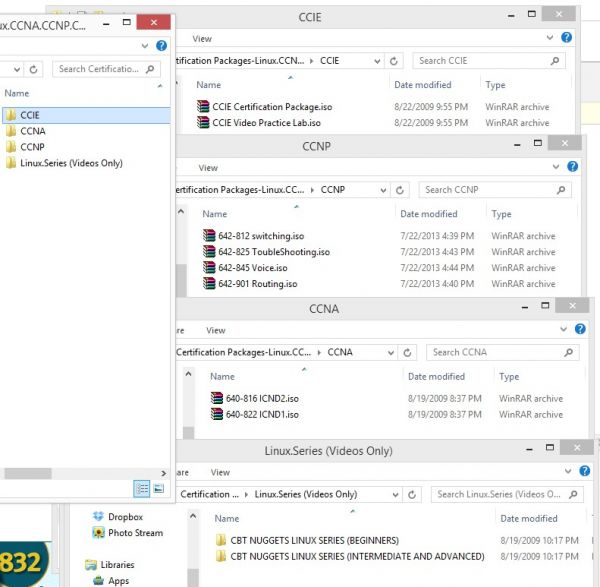Click horizontal scrollbar thumb in left window
Image resolution: width=600 pixels, height=587 pixels.
(x=28, y=473)
